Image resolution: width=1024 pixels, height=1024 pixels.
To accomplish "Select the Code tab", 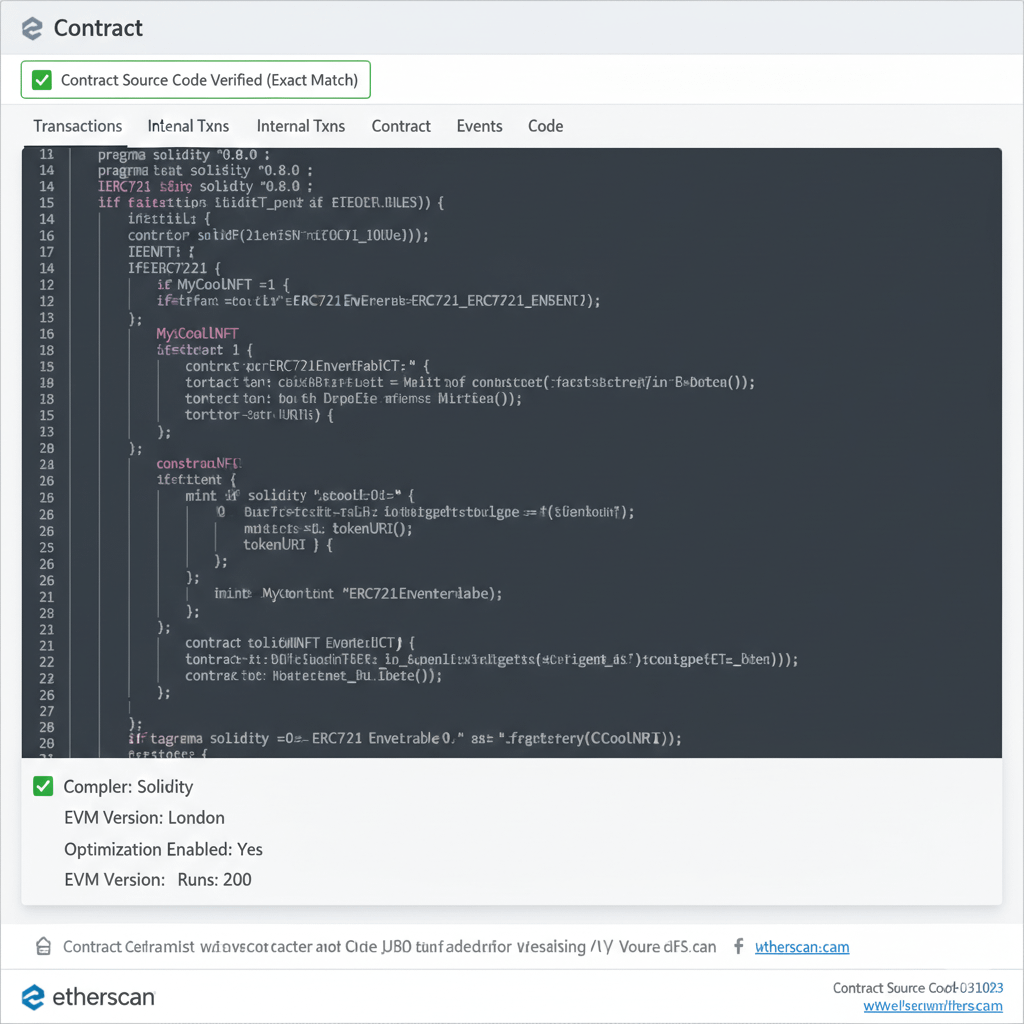I will (545, 126).
